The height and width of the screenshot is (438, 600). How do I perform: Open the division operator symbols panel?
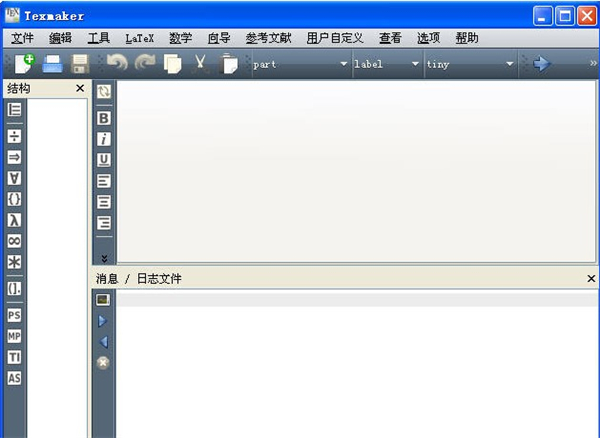(x=14, y=135)
